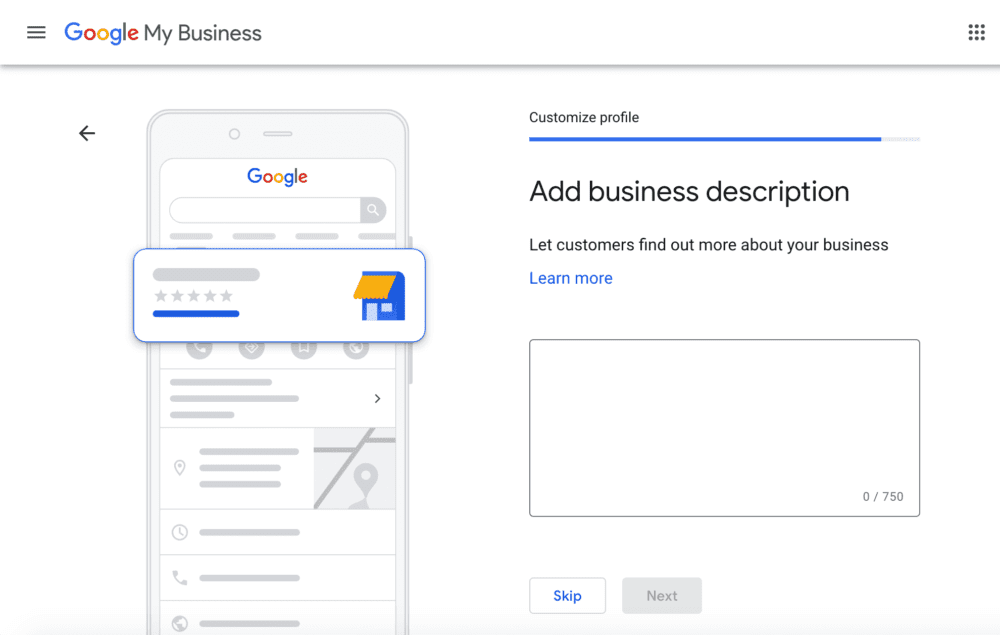1000x635 pixels.
Task: Open the Google apps grid
Action: click(x=976, y=32)
